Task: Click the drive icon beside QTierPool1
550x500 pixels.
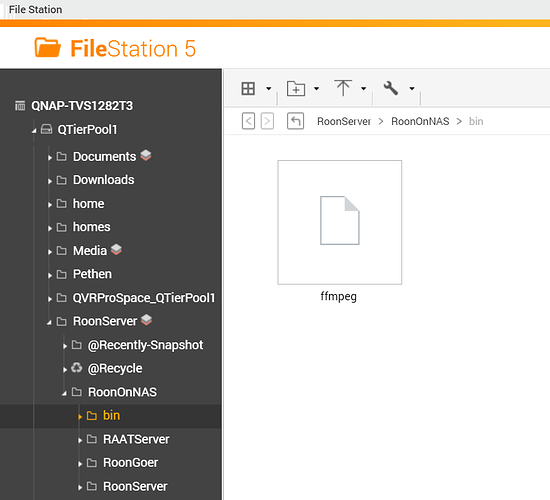Action: (x=46, y=129)
